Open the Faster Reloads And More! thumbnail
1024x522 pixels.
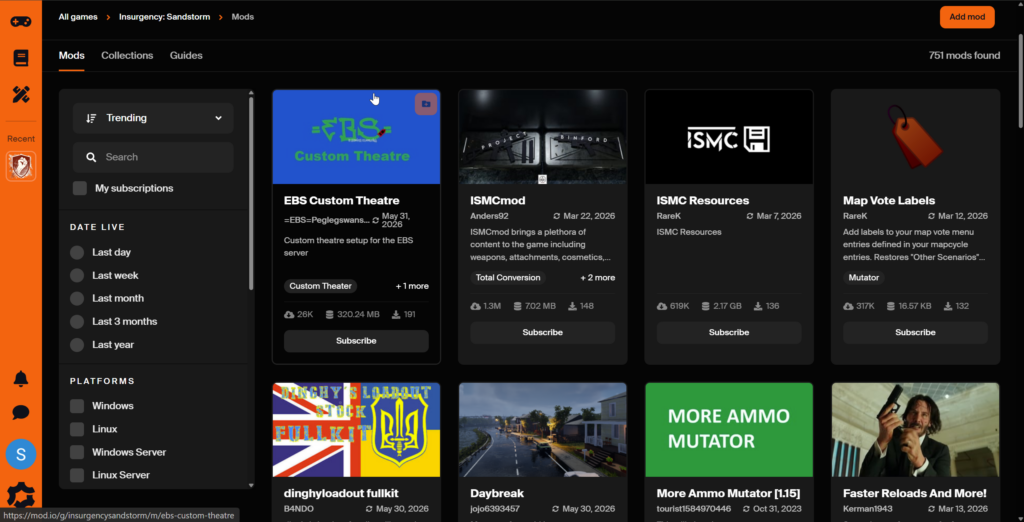915,430
